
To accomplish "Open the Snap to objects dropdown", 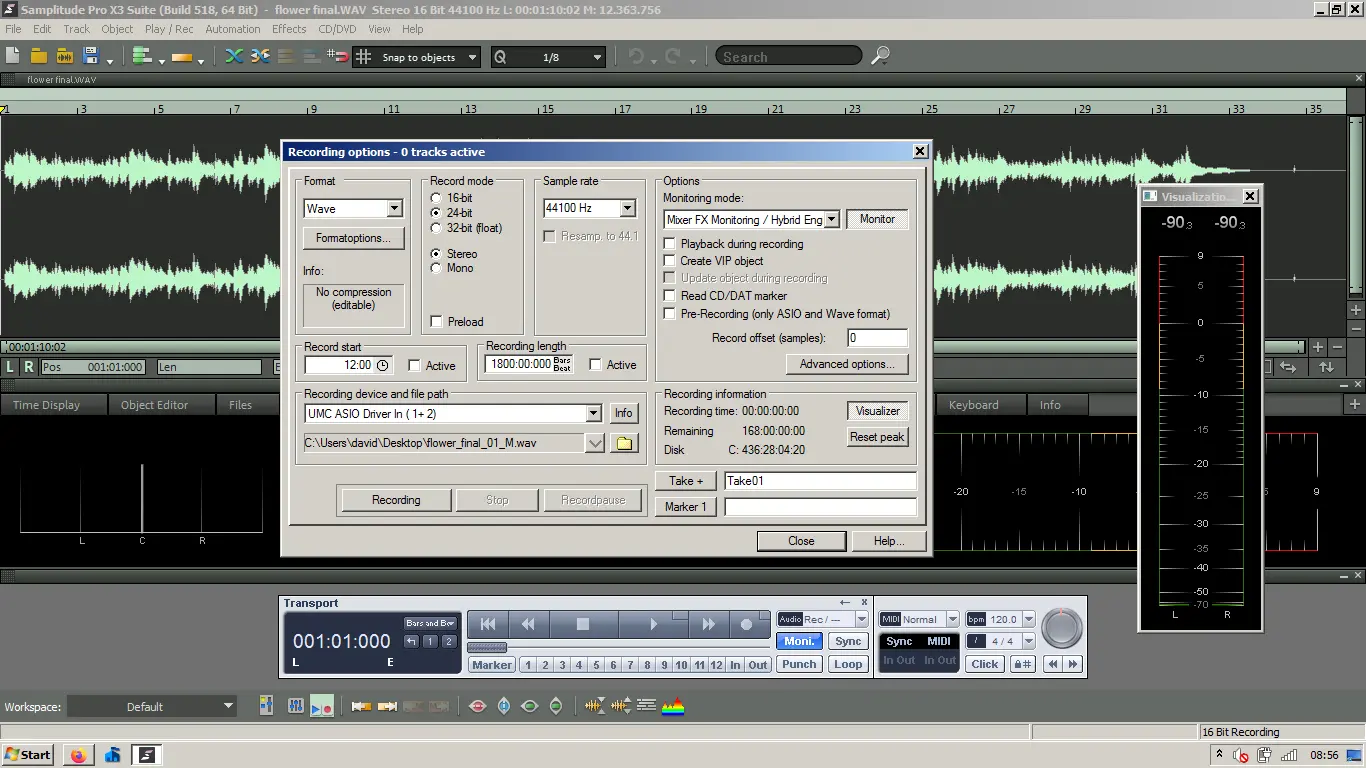I will (472, 58).
